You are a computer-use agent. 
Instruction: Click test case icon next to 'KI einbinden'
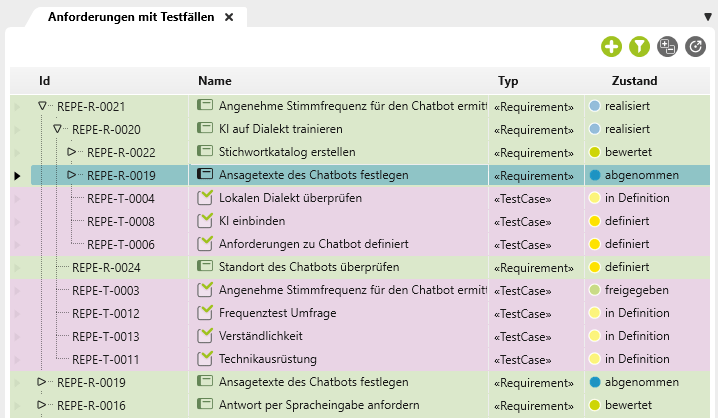(205, 221)
